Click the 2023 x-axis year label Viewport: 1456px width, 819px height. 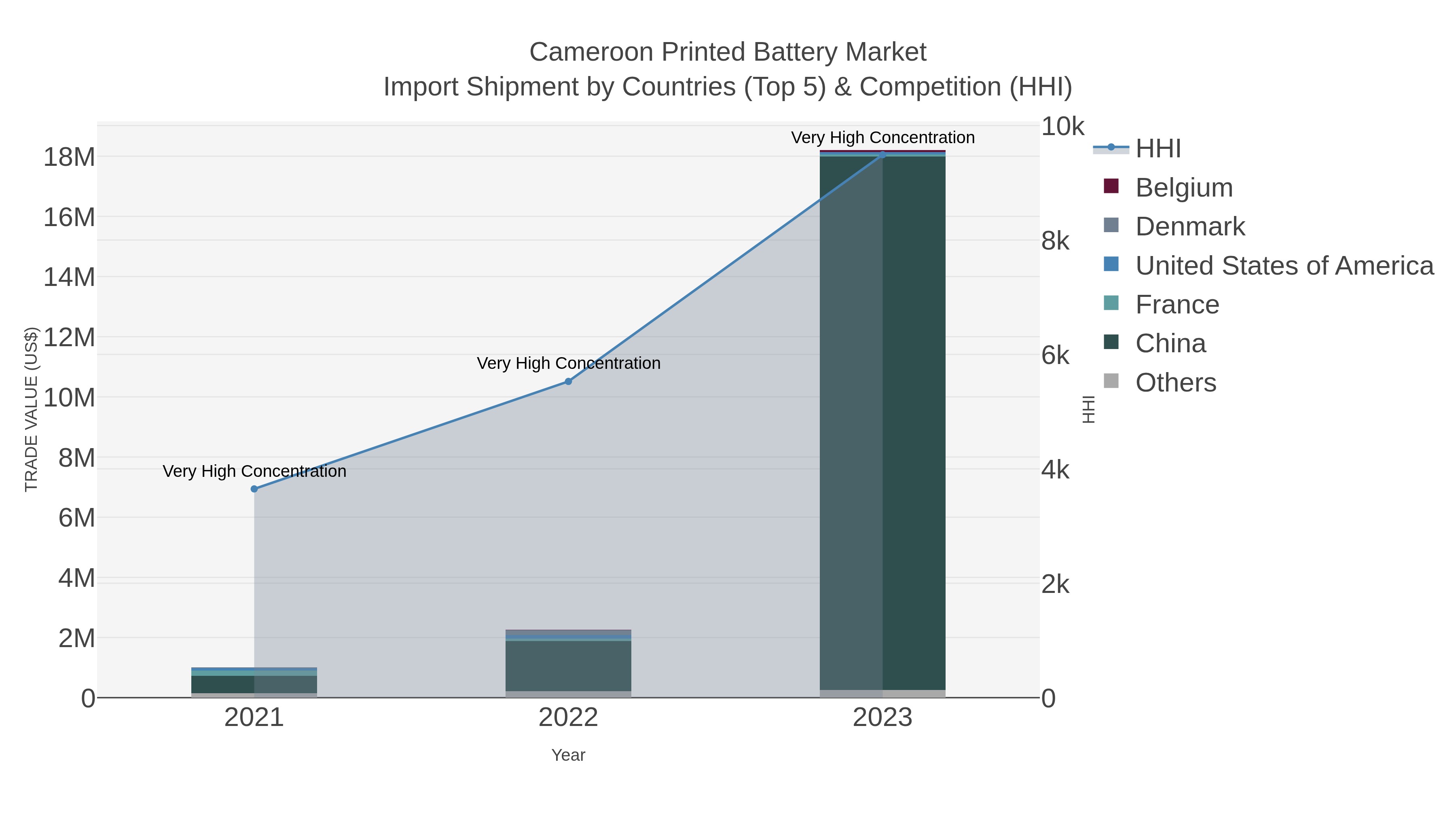[x=883, y=718]
